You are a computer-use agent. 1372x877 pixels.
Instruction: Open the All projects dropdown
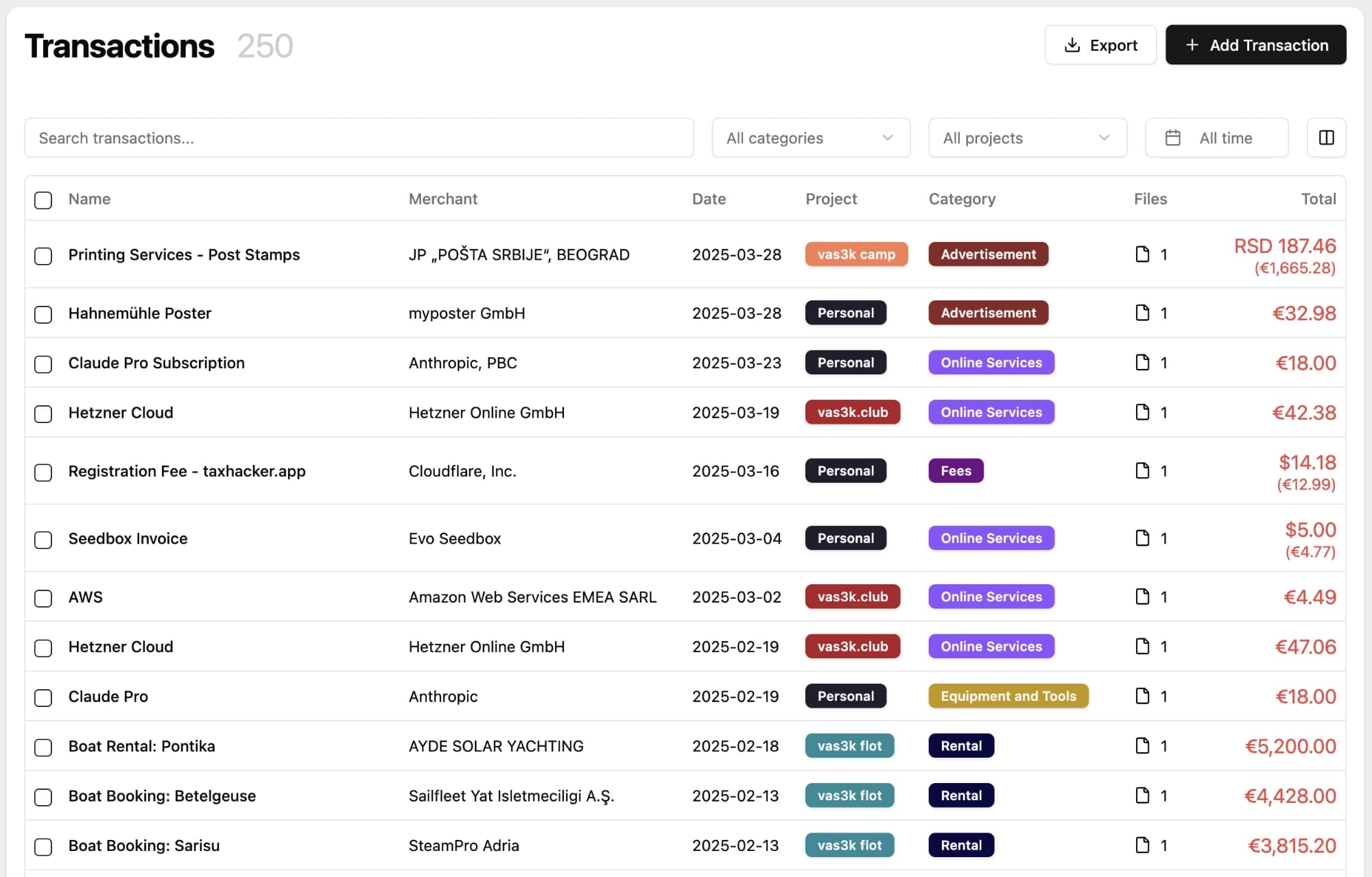1027,138
